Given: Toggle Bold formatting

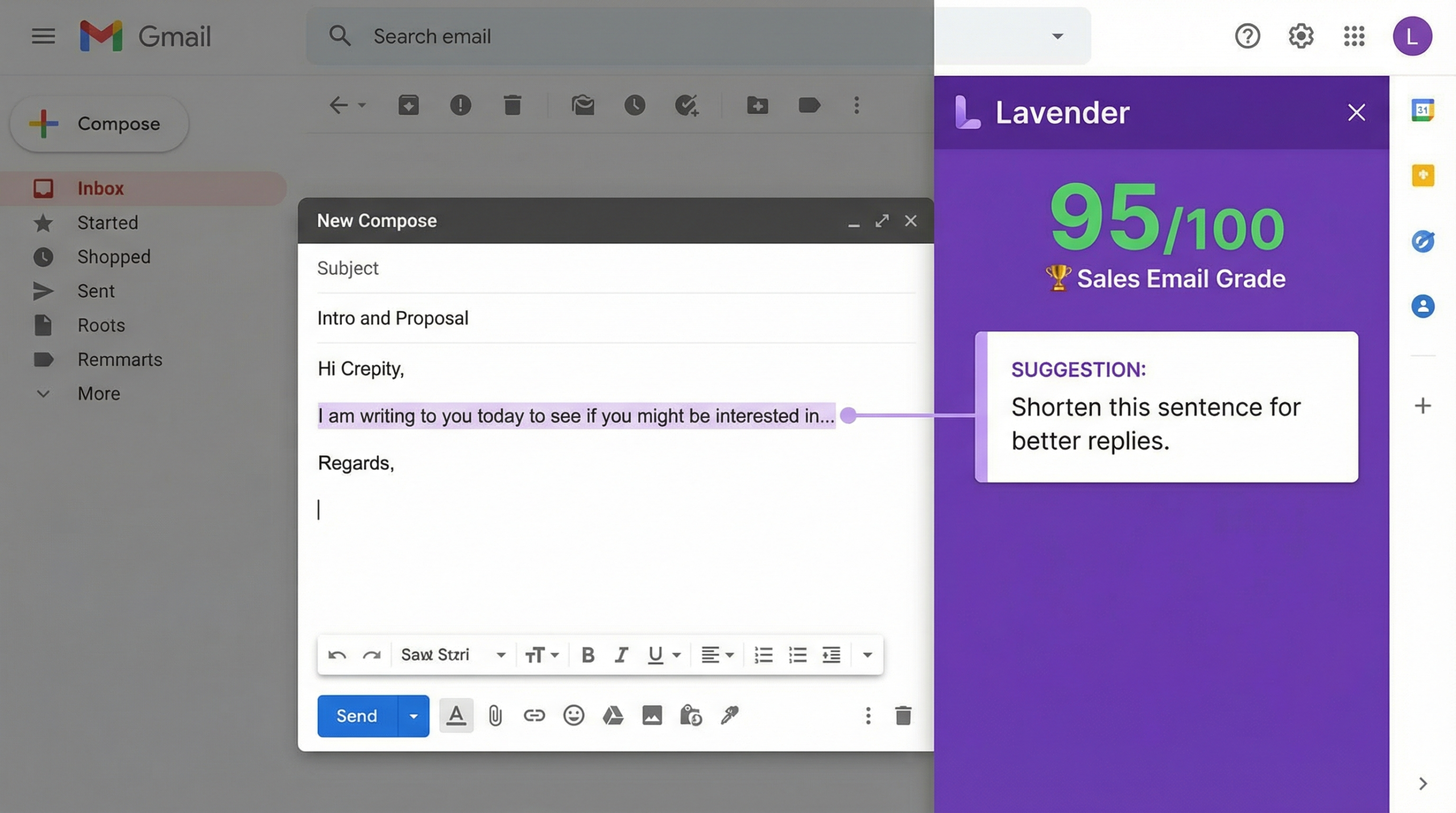Looking at the screenshot, I should tap(588, 655).
